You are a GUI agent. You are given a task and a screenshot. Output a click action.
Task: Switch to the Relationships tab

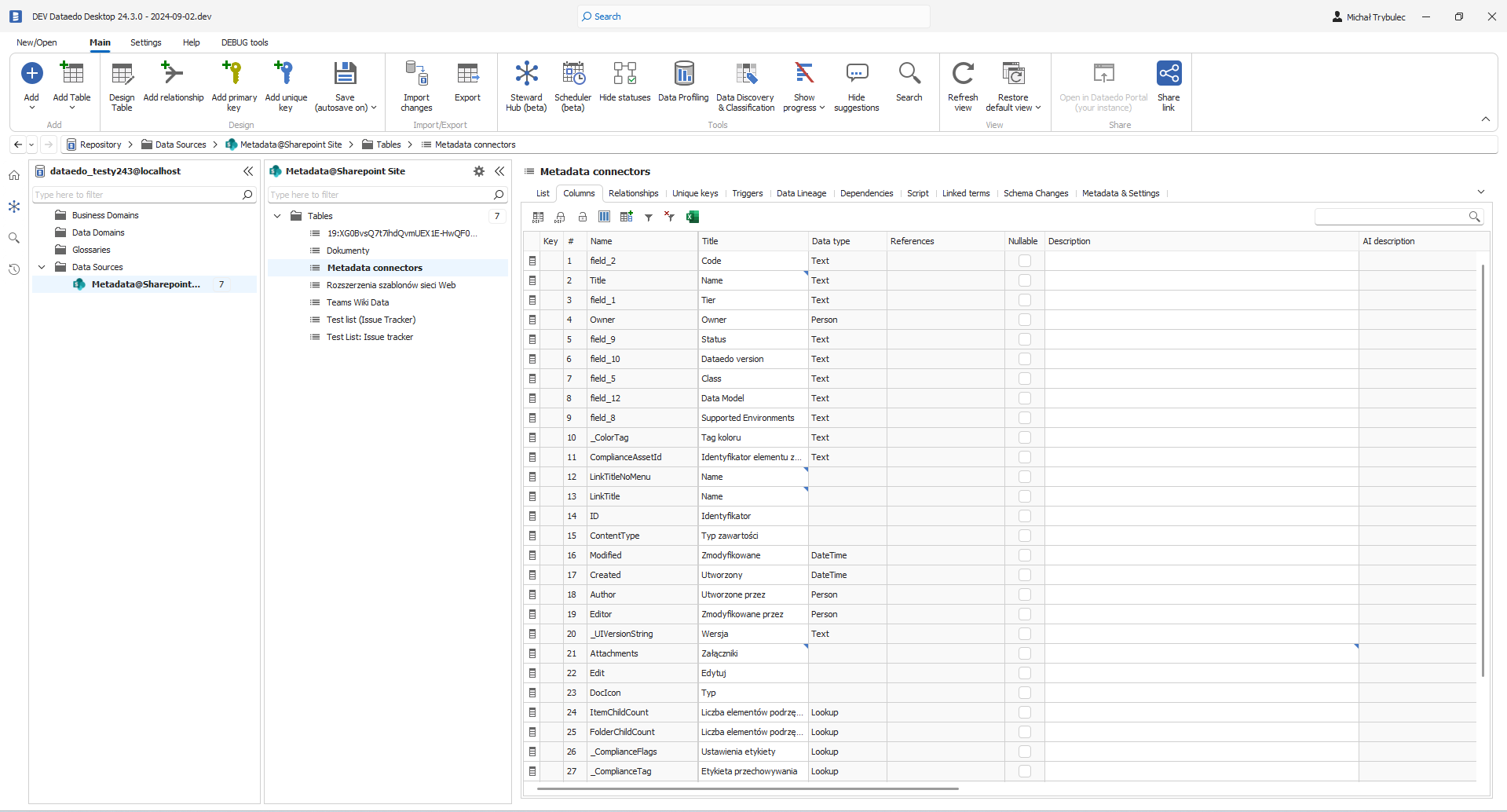pos(634,193)
